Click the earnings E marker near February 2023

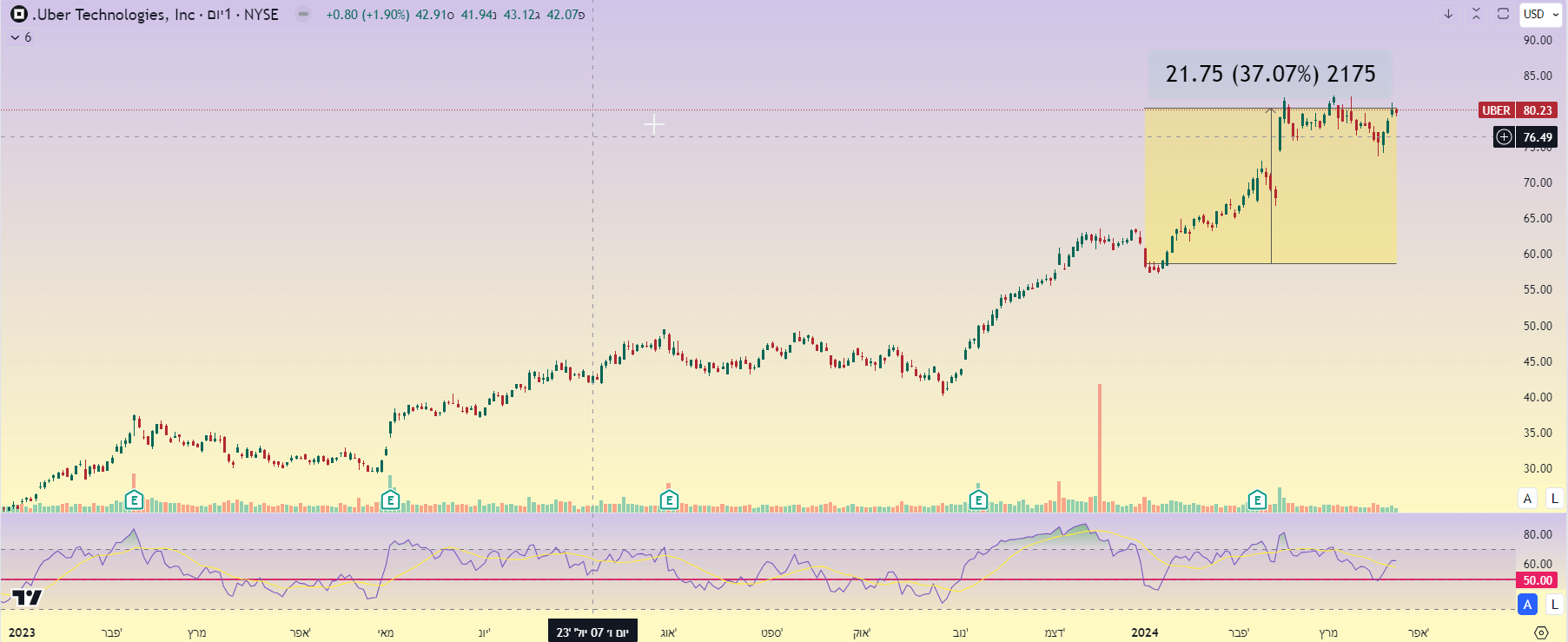click(134, 500)
